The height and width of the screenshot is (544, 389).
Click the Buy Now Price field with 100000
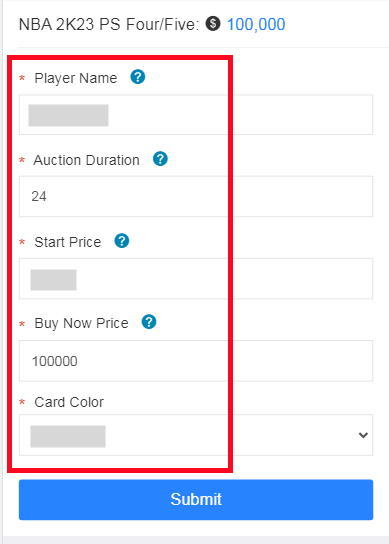pyautogui.click(x=196, y=361)
